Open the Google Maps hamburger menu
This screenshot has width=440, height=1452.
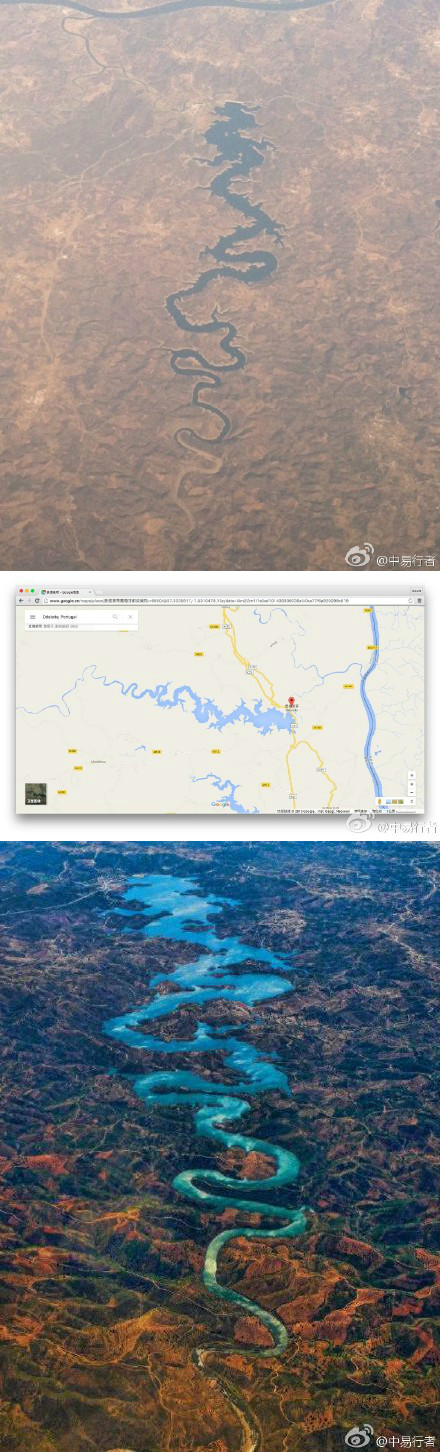click(x=32, y=617)
